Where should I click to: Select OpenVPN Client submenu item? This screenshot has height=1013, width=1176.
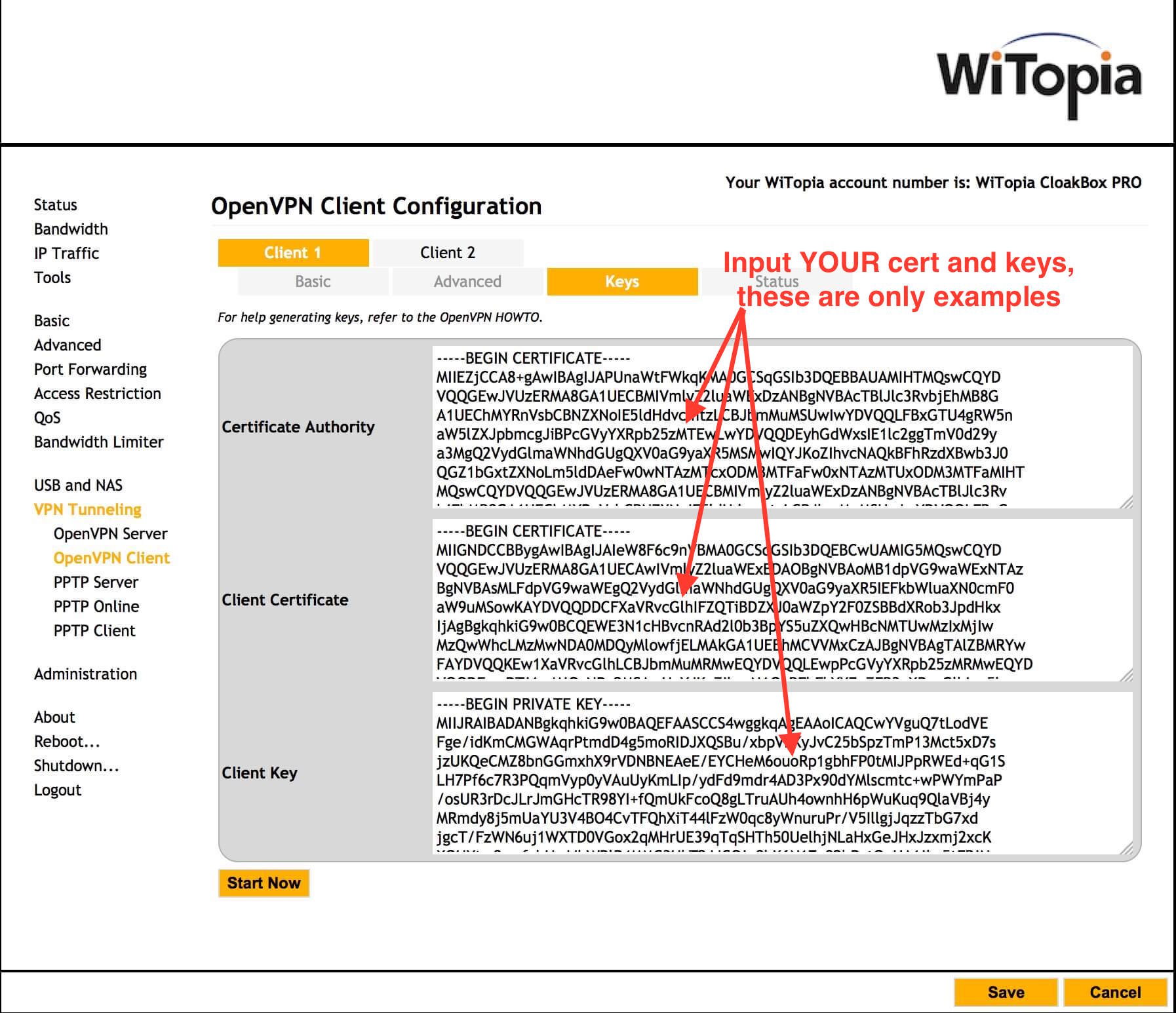(111, 558)
